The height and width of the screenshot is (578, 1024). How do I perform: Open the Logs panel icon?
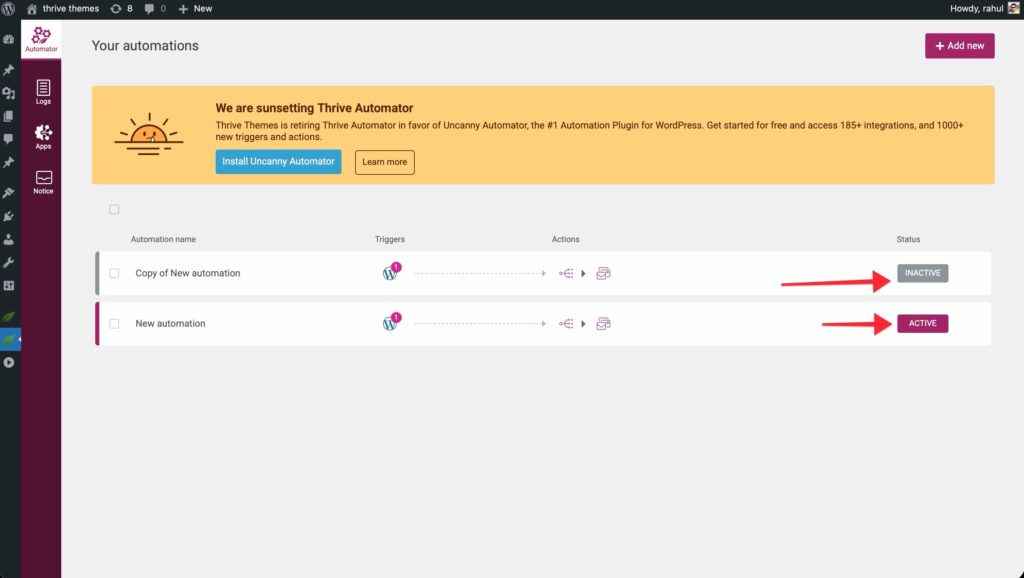pyautogui.click(x=43, y=91)
